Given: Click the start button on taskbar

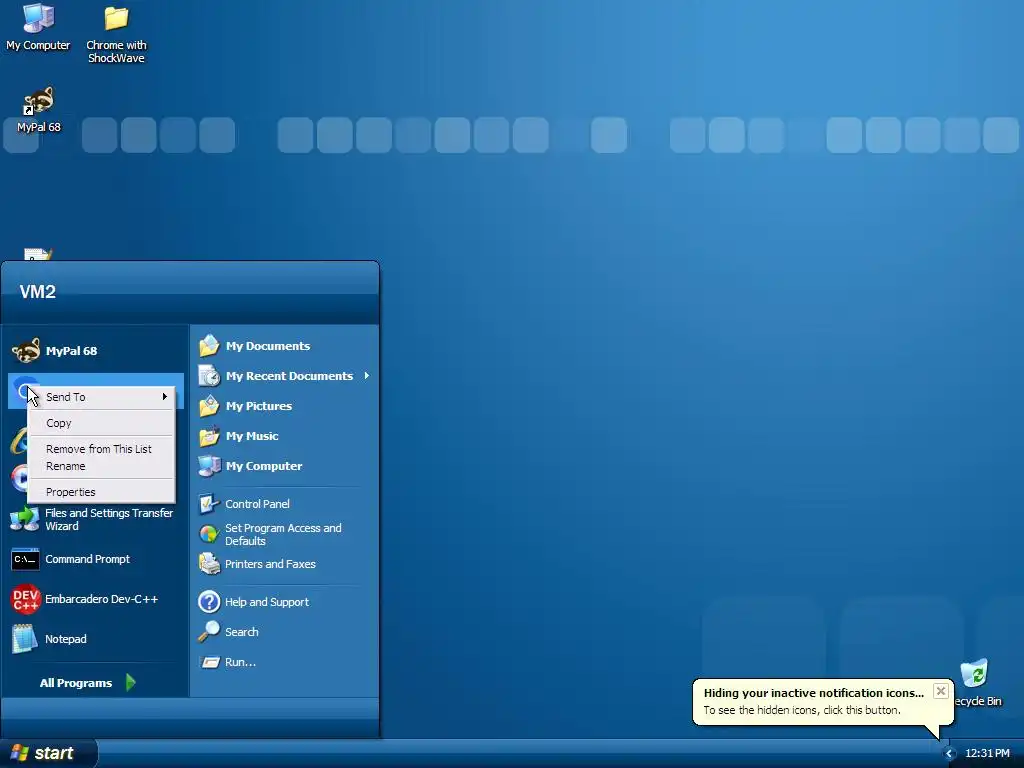Looking at the screenshot, I should tap(48, 754).
